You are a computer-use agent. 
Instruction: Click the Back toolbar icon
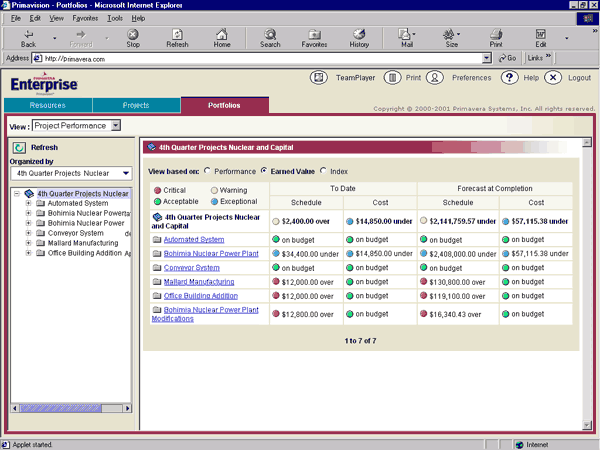tap(28, 34)
